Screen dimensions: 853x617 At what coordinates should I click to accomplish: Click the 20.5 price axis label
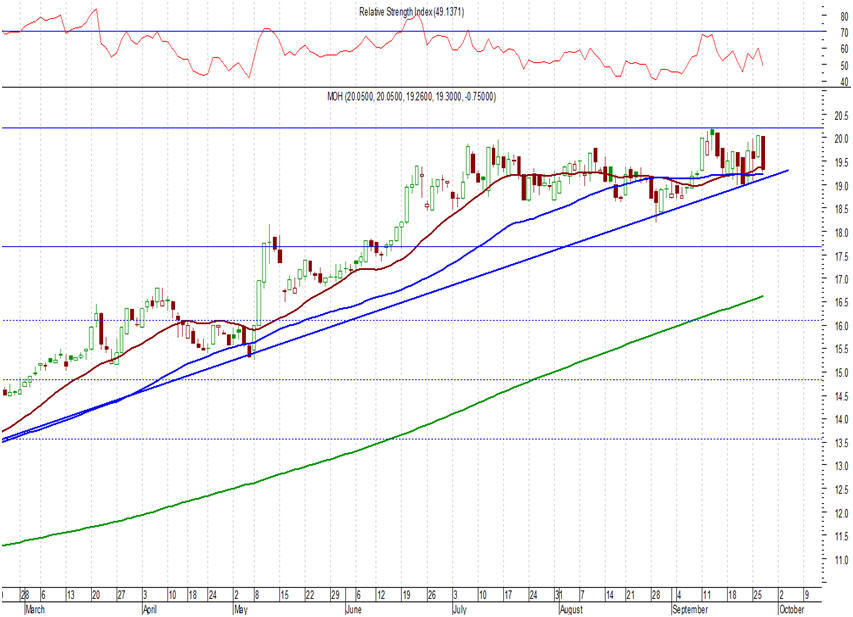[841, 115]
